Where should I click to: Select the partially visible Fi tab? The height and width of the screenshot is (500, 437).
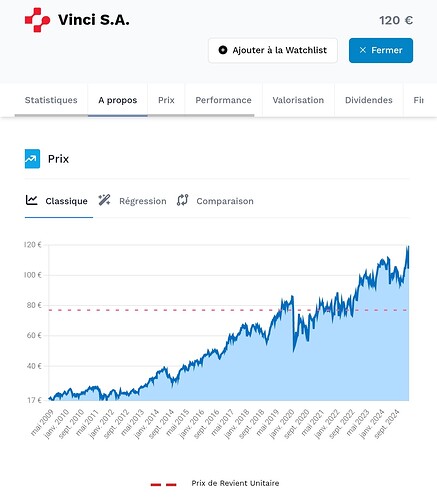coord(419,100)
